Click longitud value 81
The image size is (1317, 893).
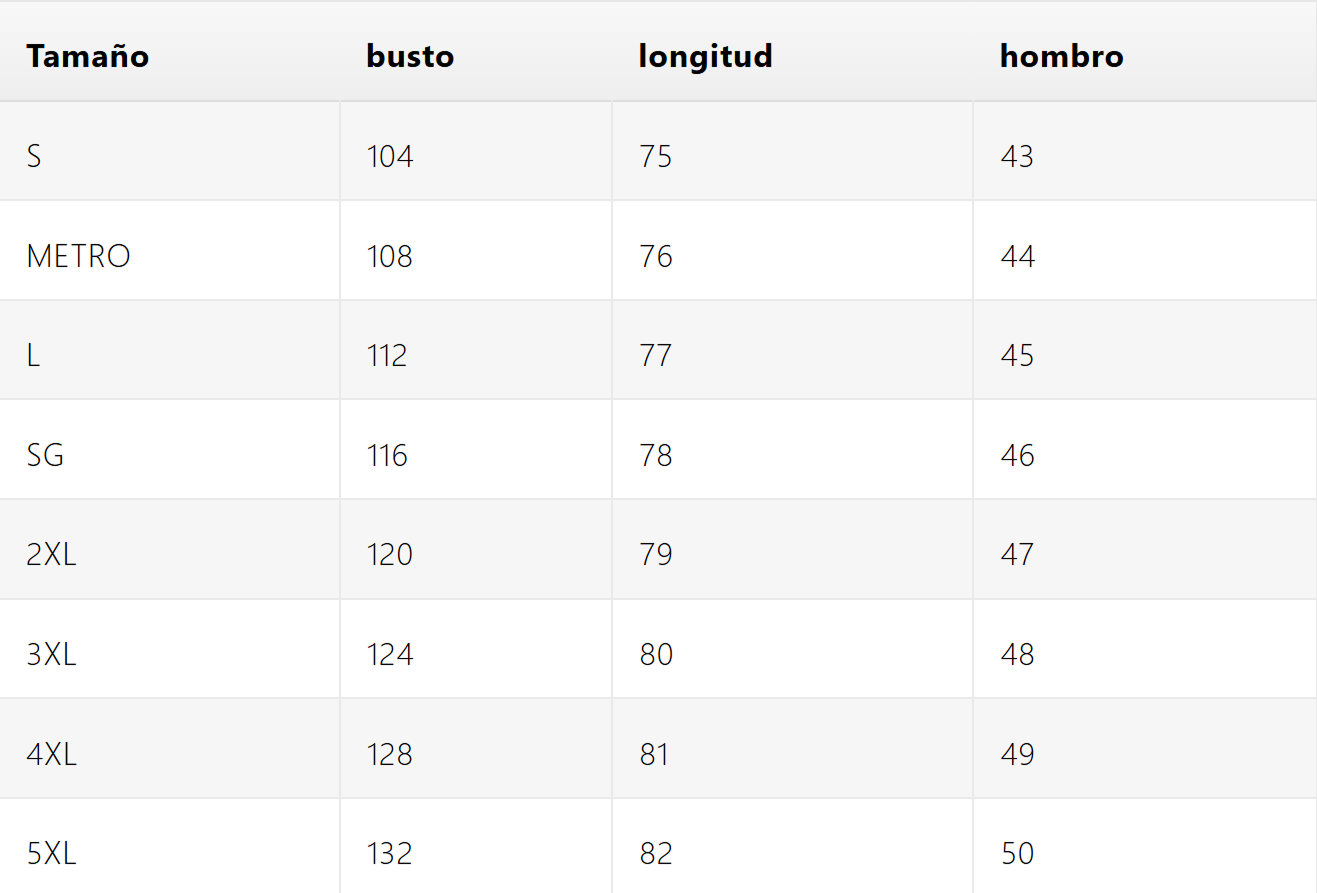click(x=655, y=754)
